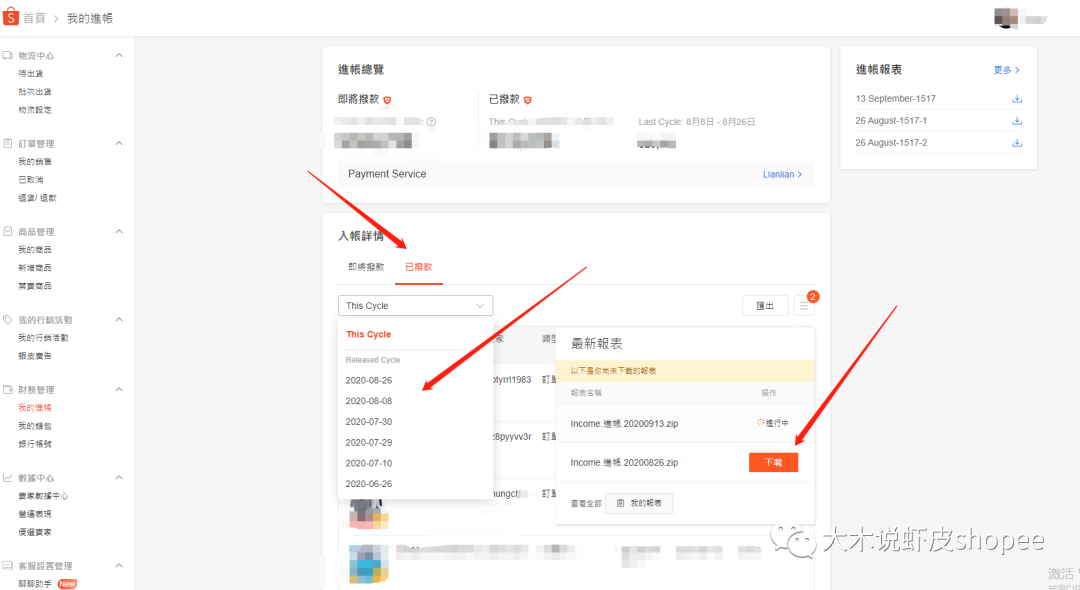The width and height of the screenshot is (1080, 590).
Task: Open 營運表現 in sidebar
Action: (35, 514)
